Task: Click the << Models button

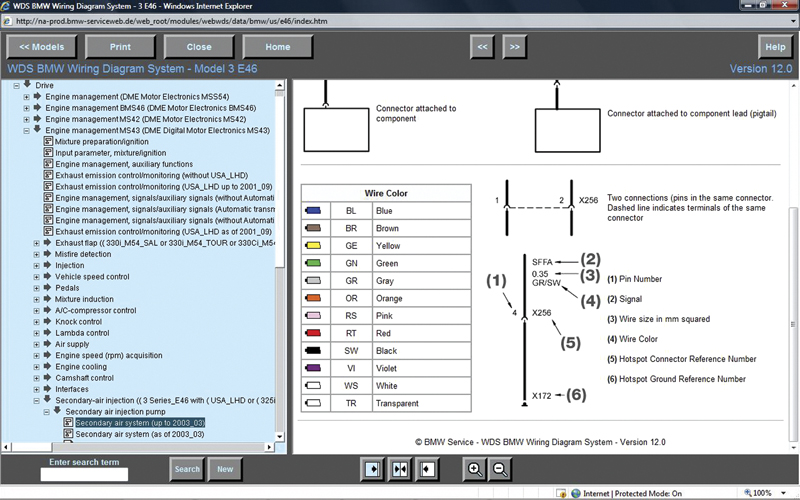Action: pos(42,47)
